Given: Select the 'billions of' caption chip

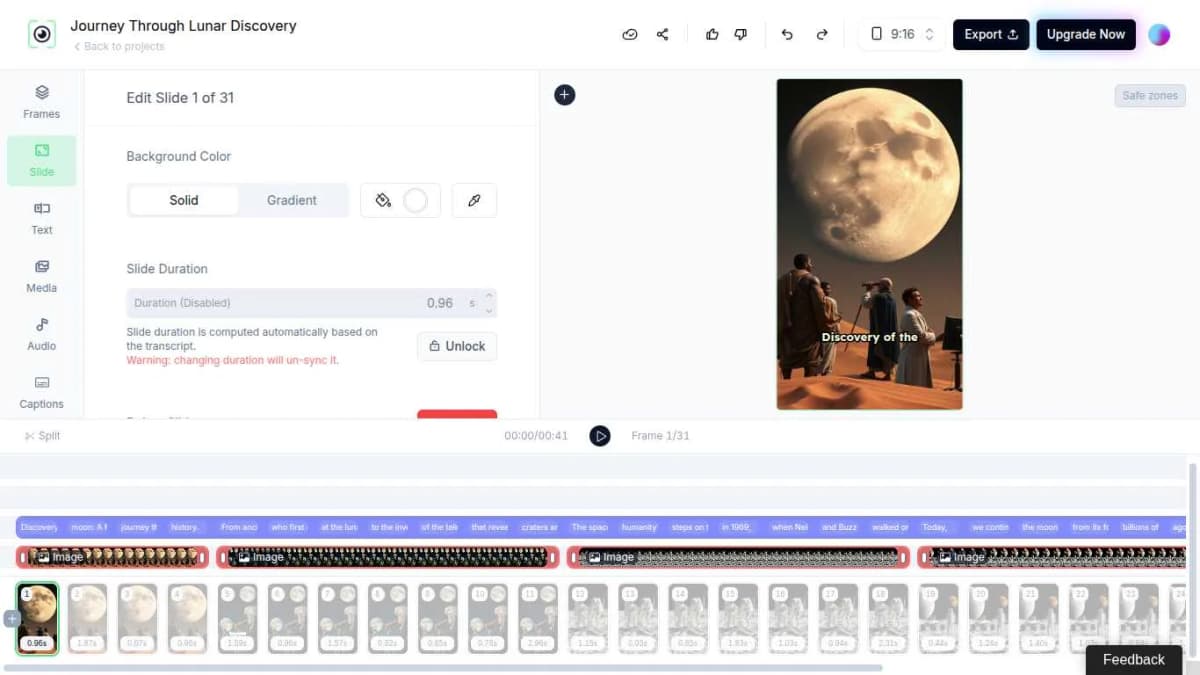Looking at the screenshot, I should coord(1139,527).
